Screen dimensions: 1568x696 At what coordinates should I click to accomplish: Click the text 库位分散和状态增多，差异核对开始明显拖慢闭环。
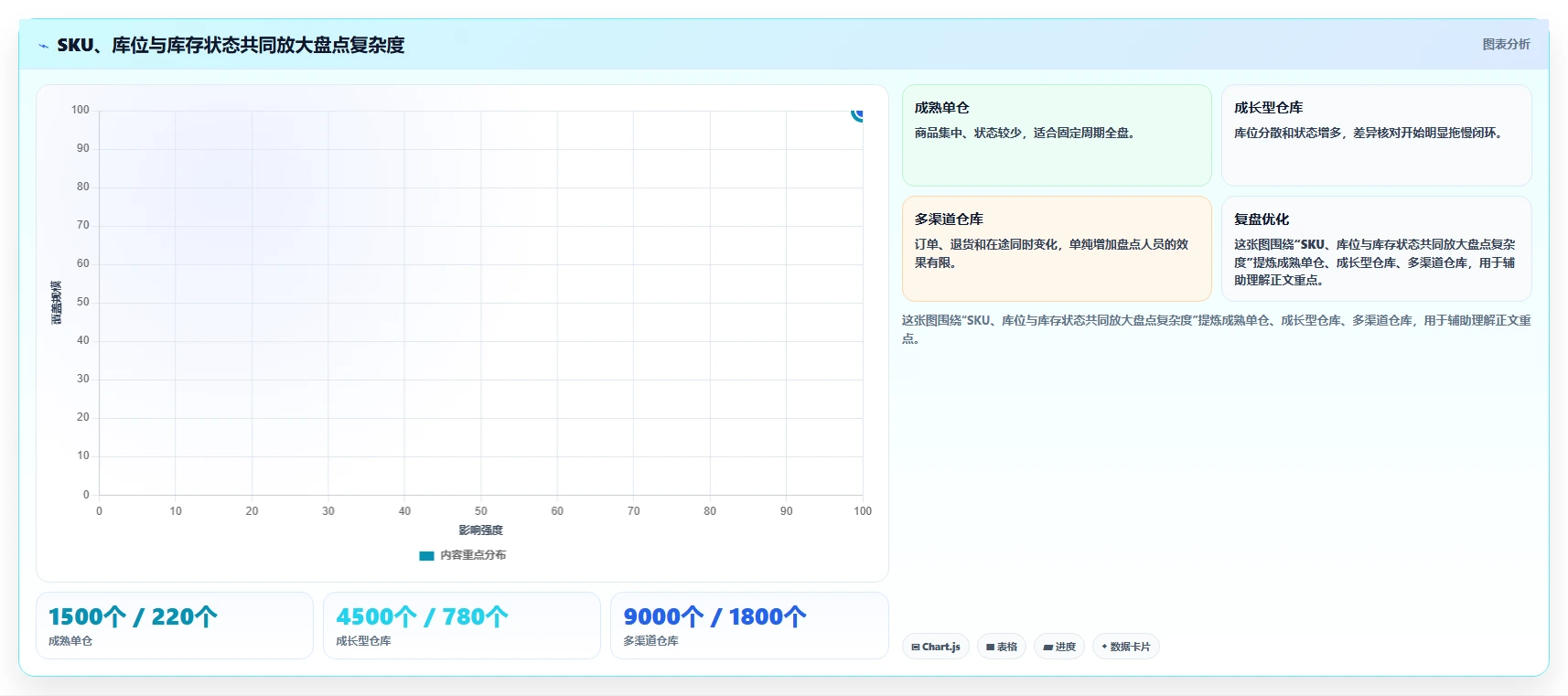(x=1370, y=134)
